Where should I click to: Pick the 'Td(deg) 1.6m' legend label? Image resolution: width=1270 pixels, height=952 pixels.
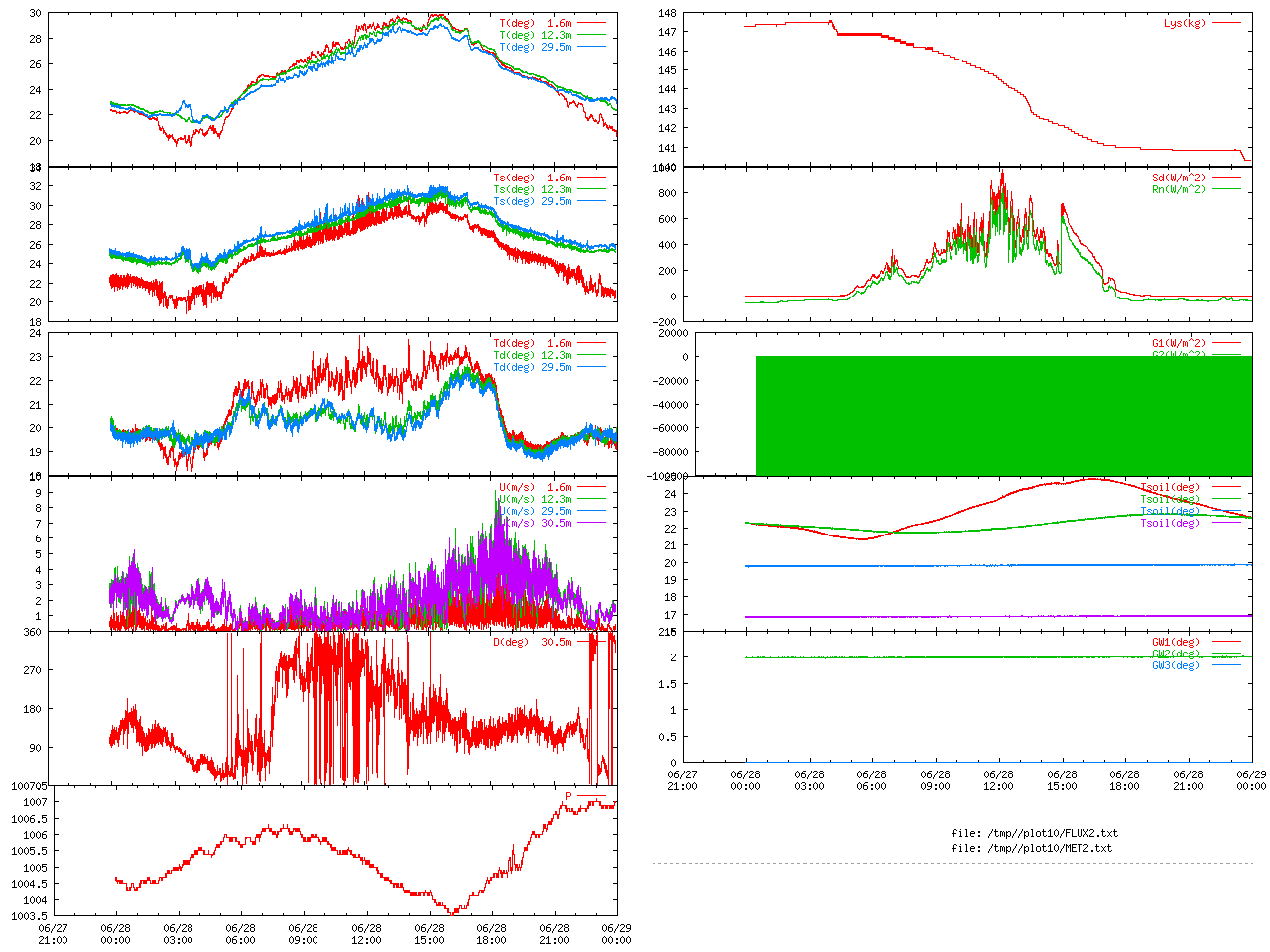pos(533,344)
